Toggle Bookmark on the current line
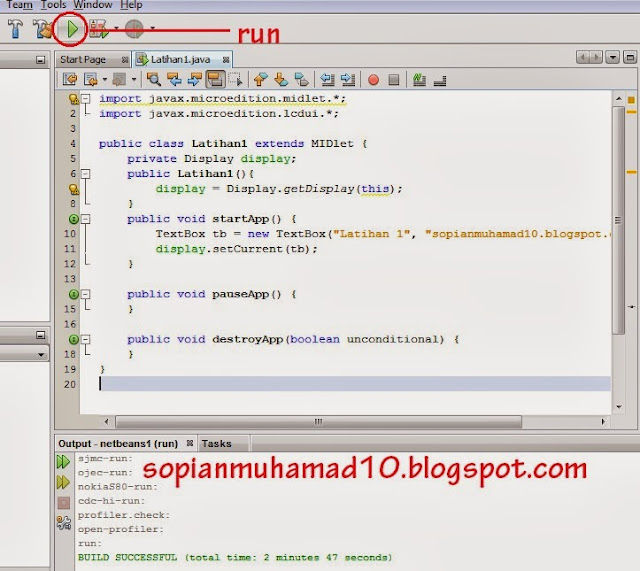640x571 pixels. pyautogui.click(x=302, y=79)
